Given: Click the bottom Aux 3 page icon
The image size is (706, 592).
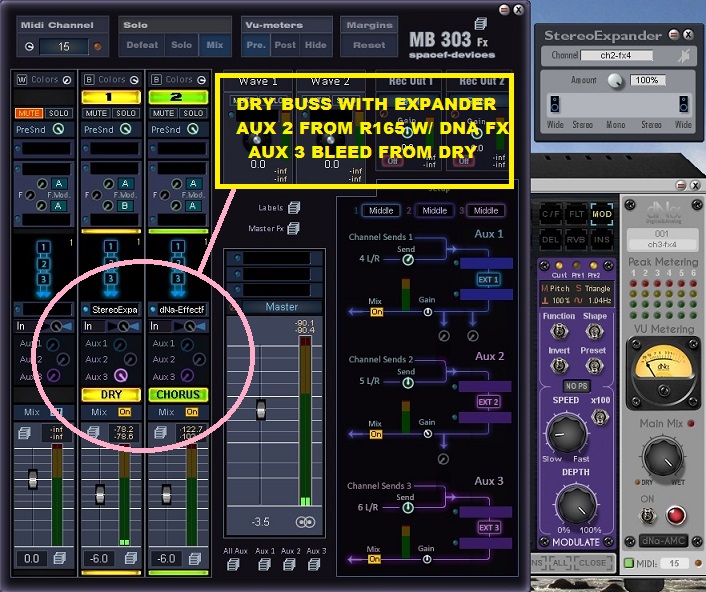Looking at the screenshot, I should (x=314, y=564).
